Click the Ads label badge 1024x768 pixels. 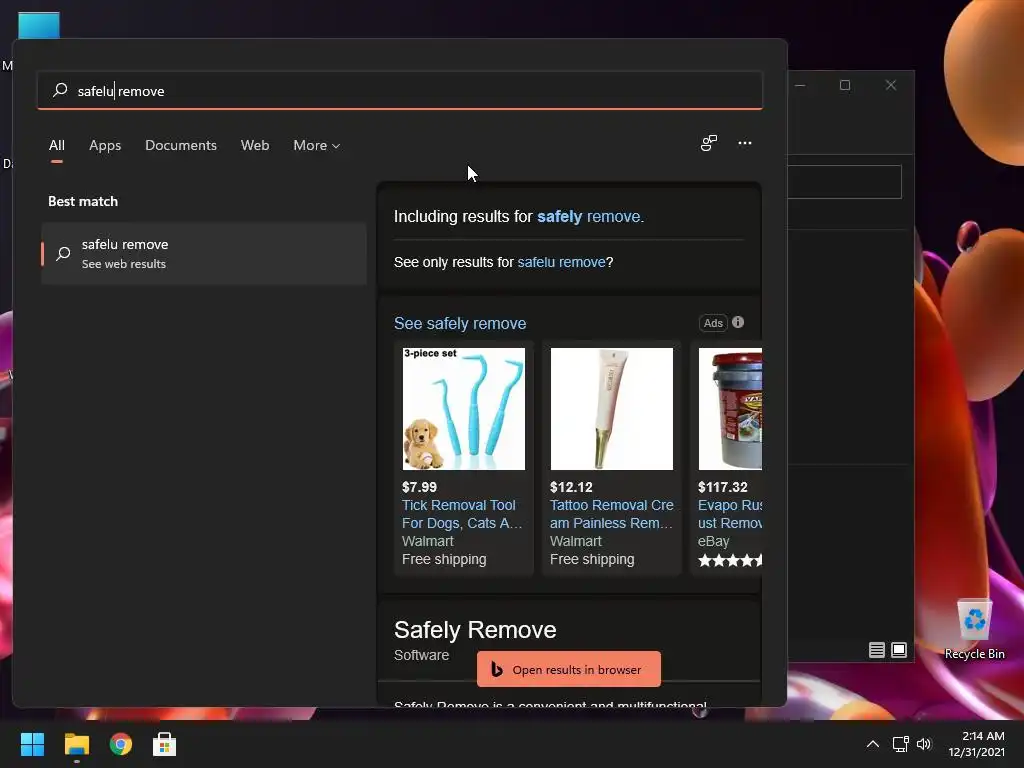point(713,323)
